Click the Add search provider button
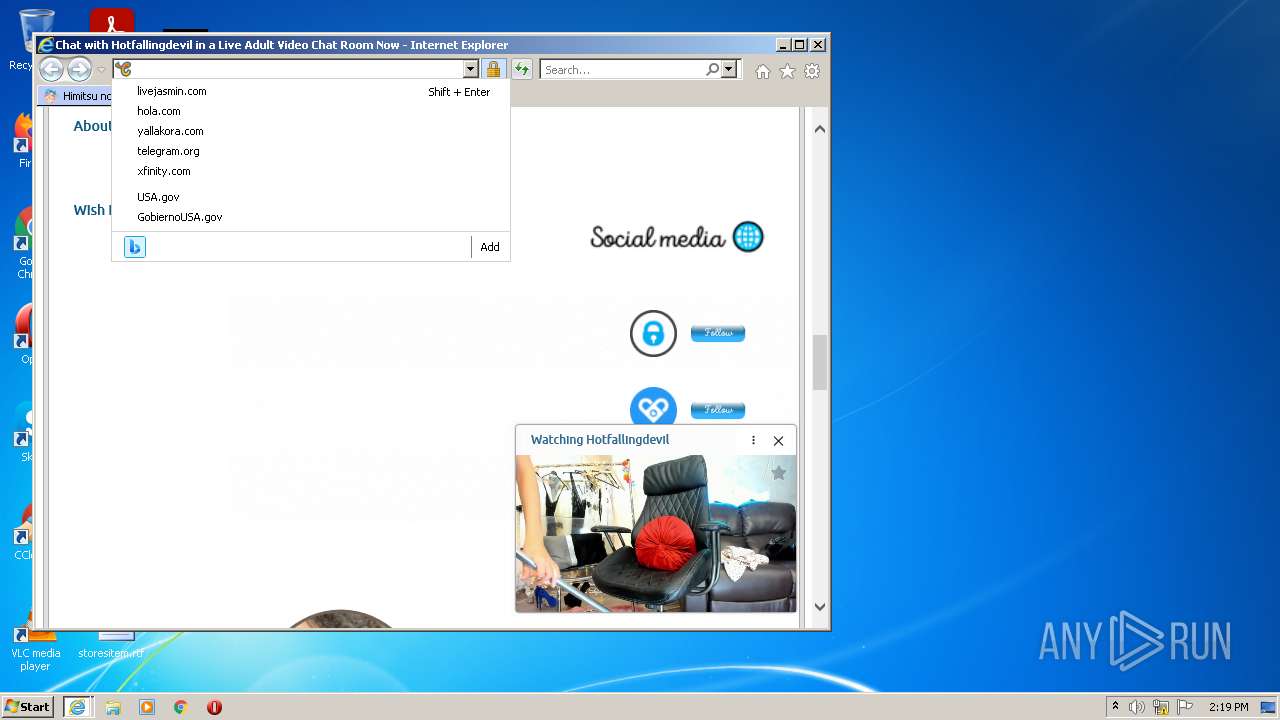Viewport: 1280px width, 720px height. click(490, 247)
